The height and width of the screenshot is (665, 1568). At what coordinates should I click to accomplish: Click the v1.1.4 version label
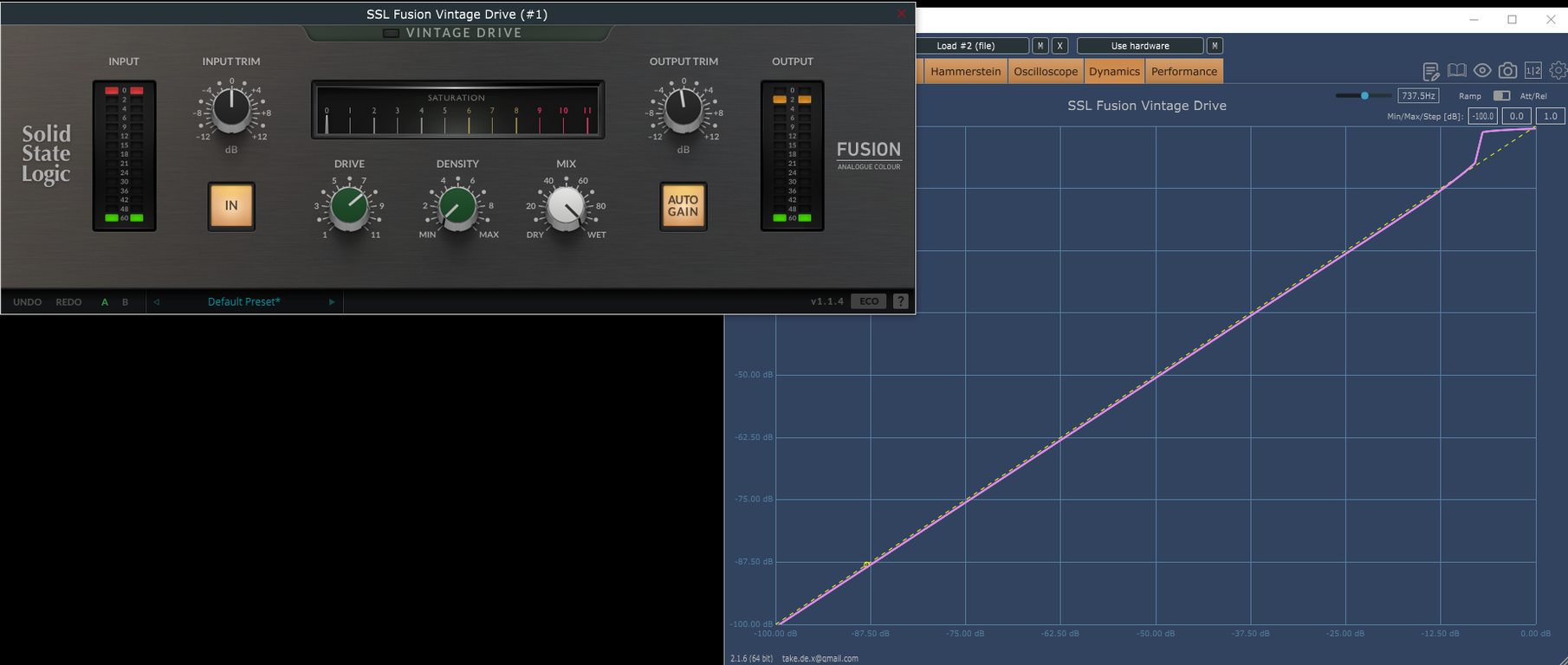pyautogui.click(x=827, y=301)
